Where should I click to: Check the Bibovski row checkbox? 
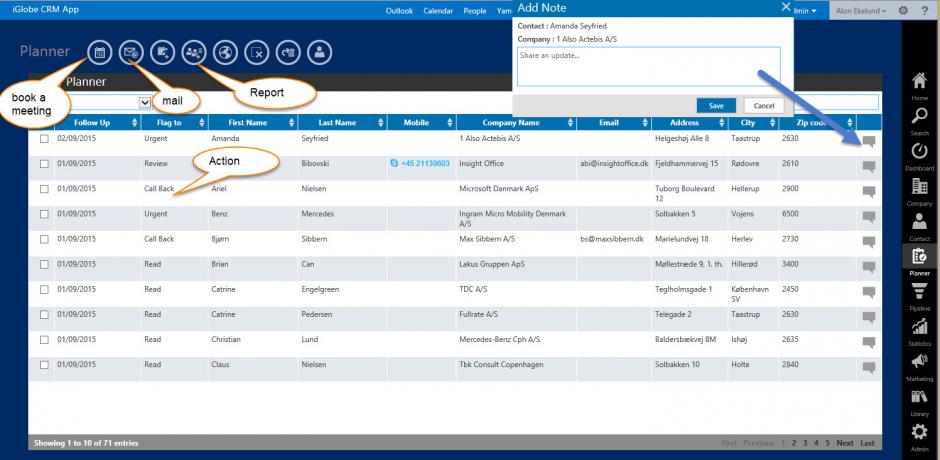[x=44, y=164]
